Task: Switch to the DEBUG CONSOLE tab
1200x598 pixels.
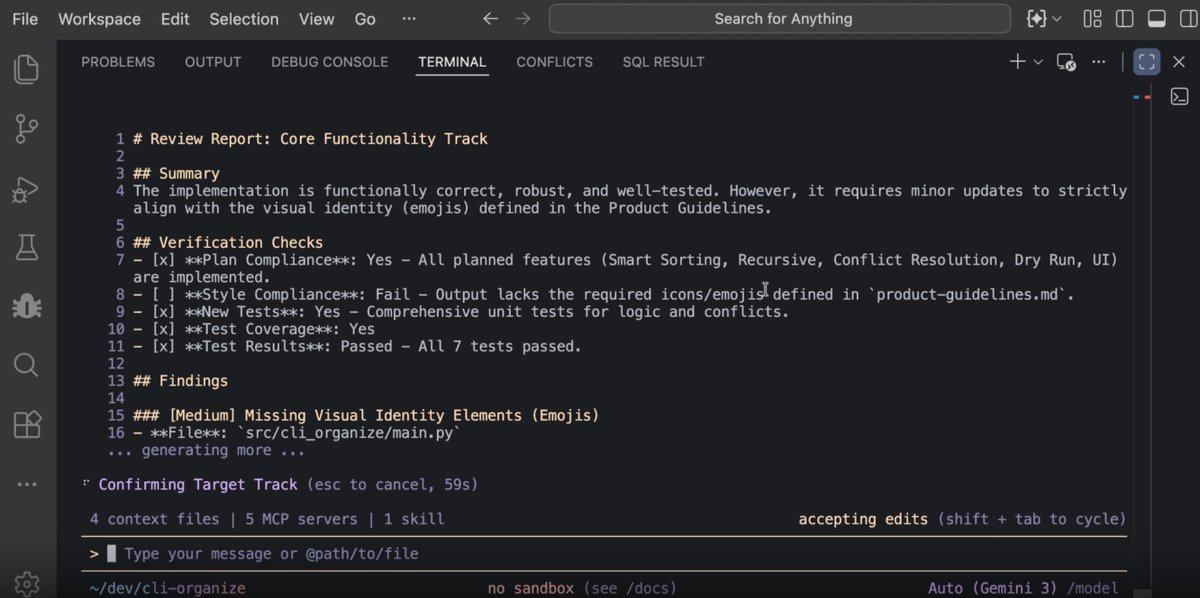Action: [x=329, y=62]
